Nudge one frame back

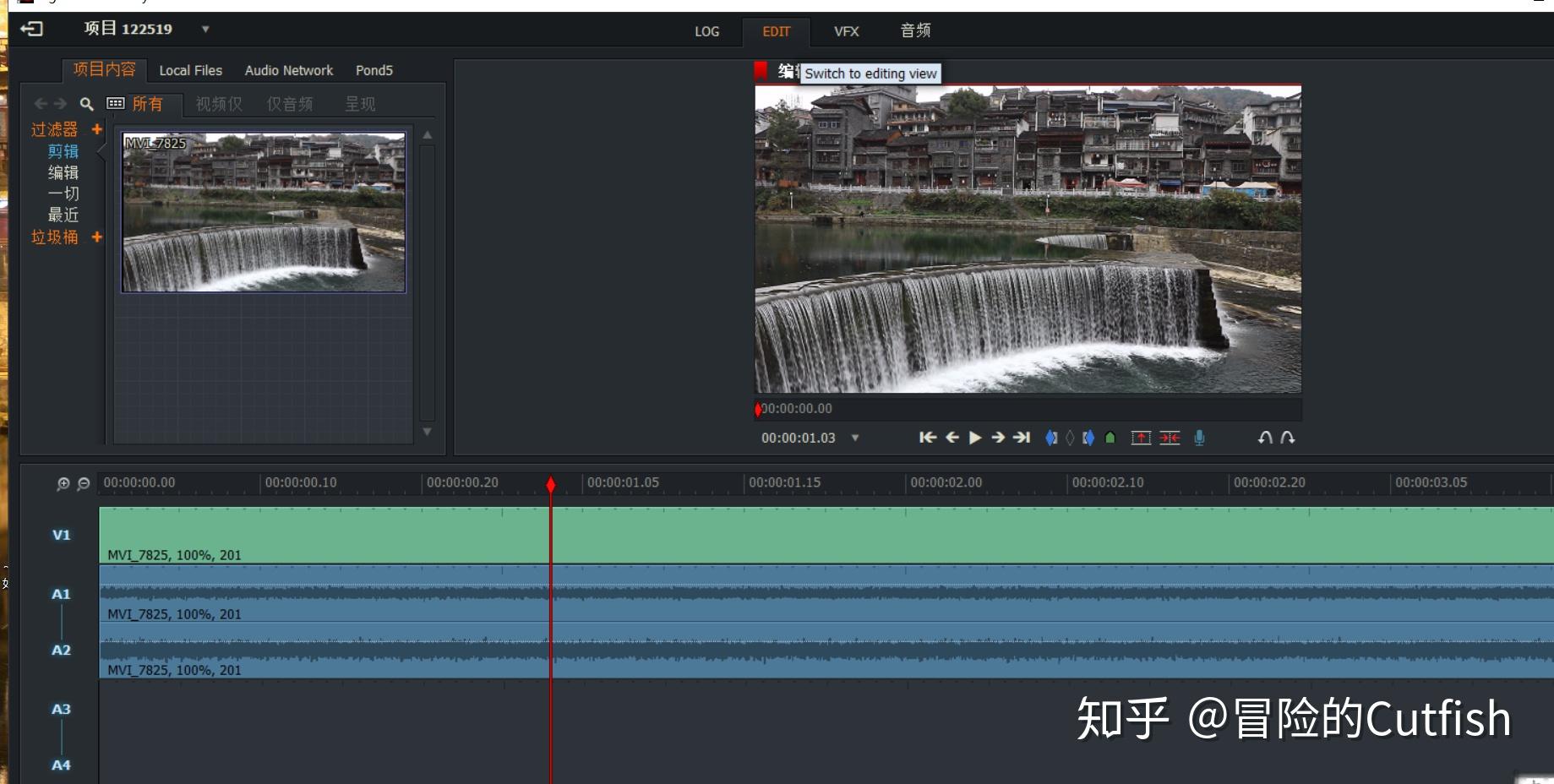click(x=952, y=438)
